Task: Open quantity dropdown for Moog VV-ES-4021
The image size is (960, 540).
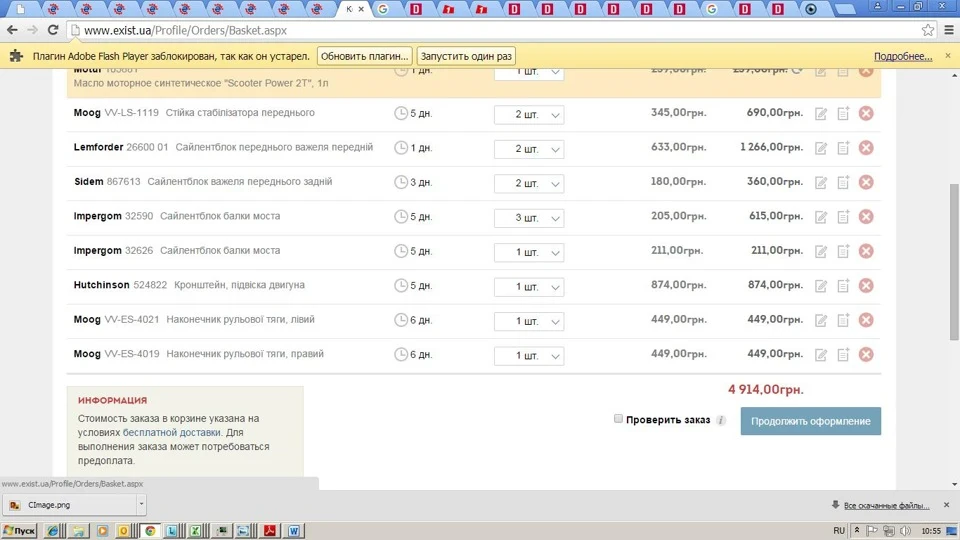Action: point(529,321)
